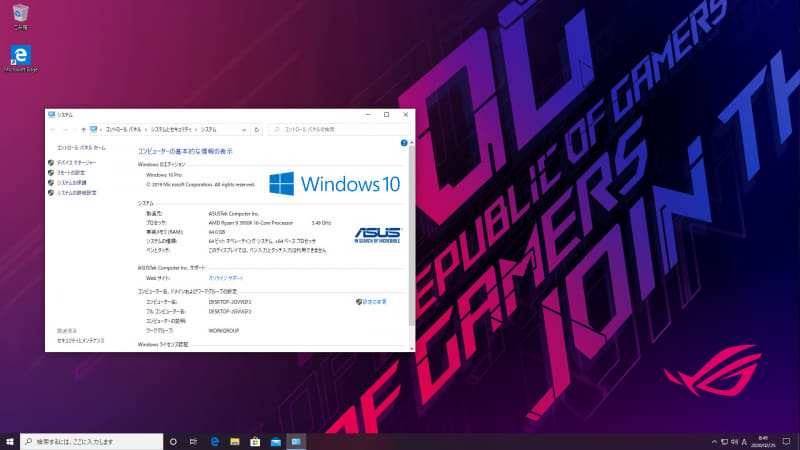Maximize the System window
Screen dimensions: 800x450
pos(386,115)
